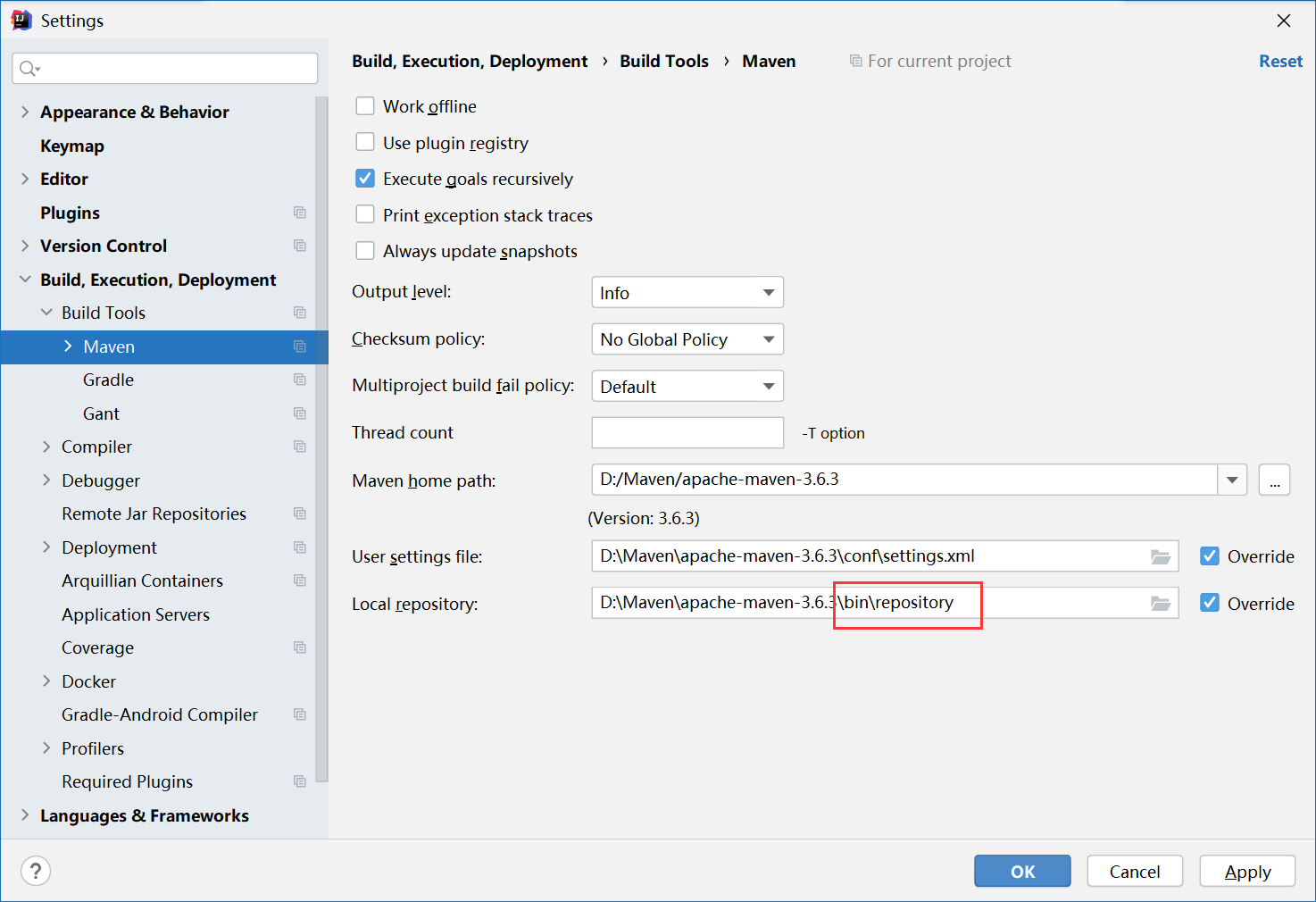Image resolution: width=1316 pixels, height=902 pixels.
Task: Expand the Languages & Frameworks section
Action: tap(25, 815)
